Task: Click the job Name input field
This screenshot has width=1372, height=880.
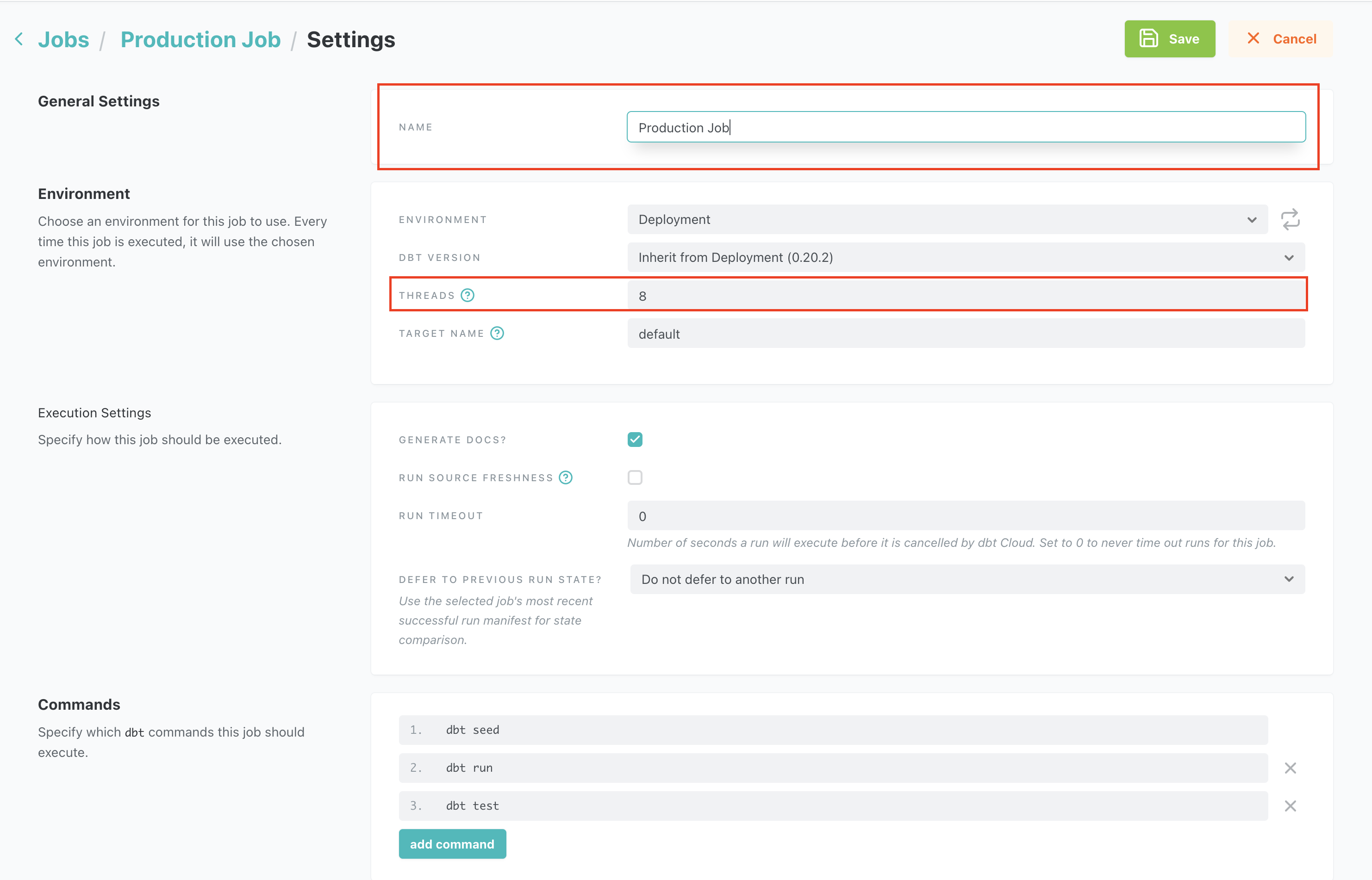Action: pyautogui.click(x=966, y=127)
